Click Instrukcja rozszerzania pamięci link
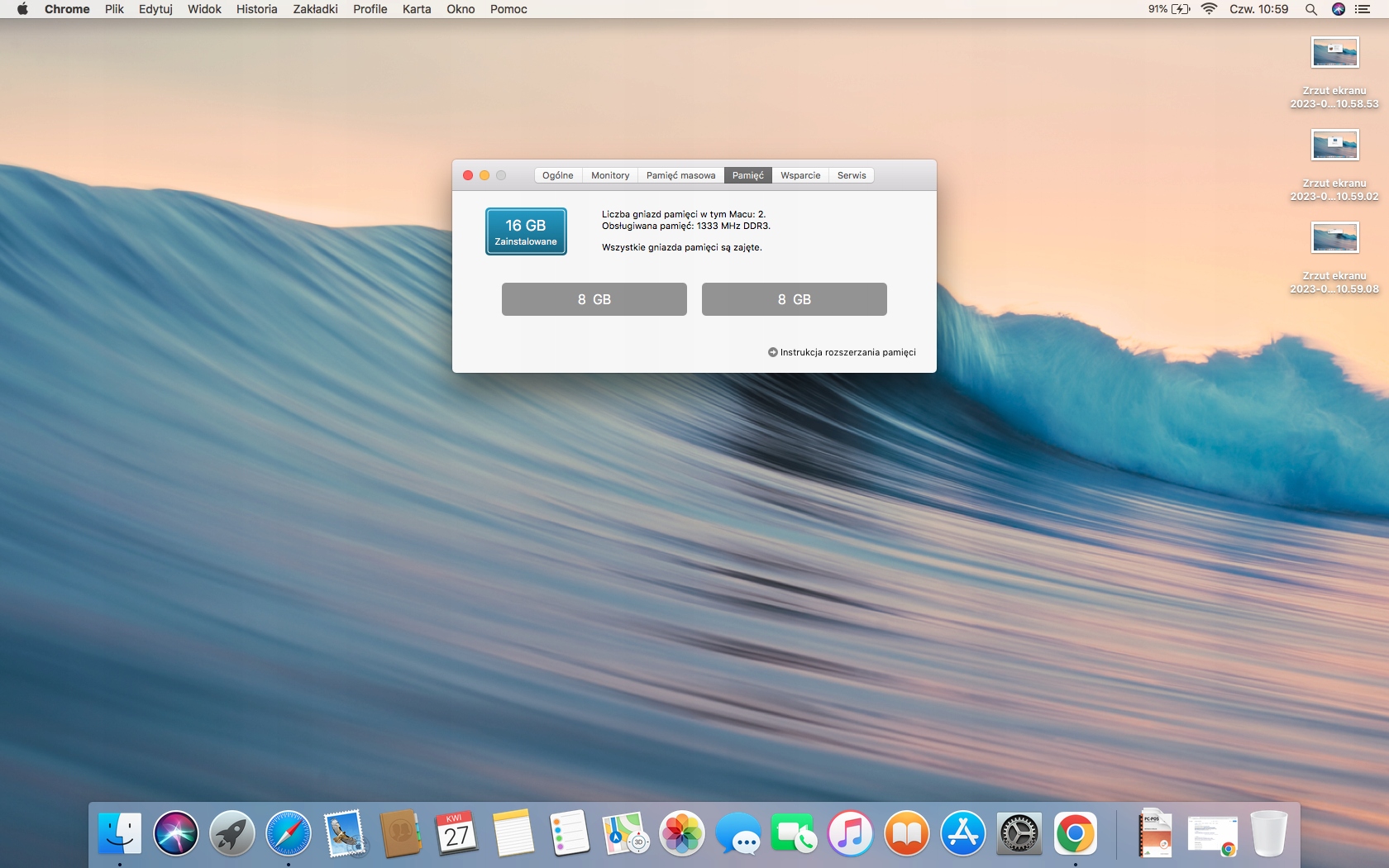 (847, 352)
